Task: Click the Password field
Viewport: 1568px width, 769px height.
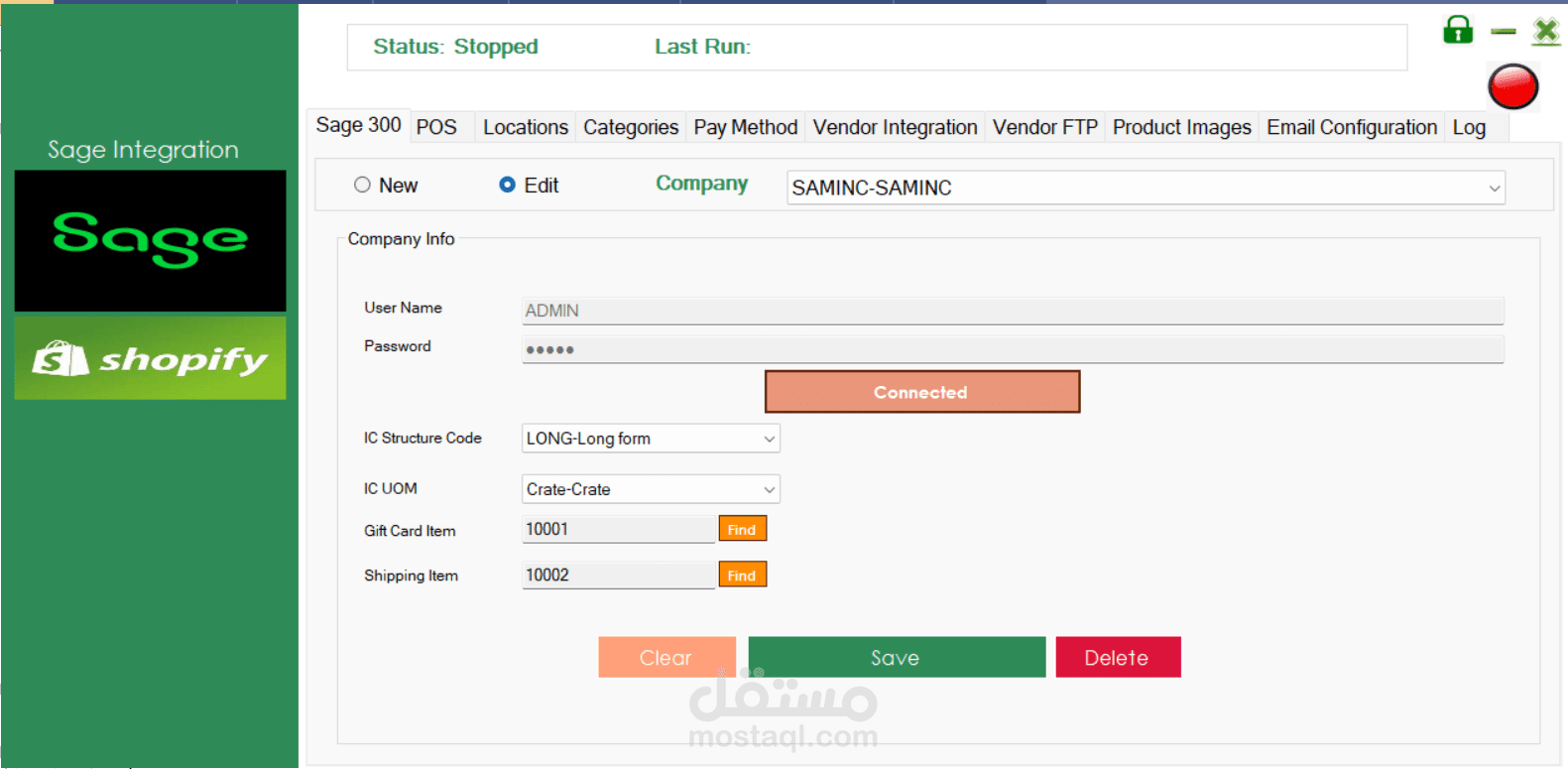Action: tap(1013, 349)
